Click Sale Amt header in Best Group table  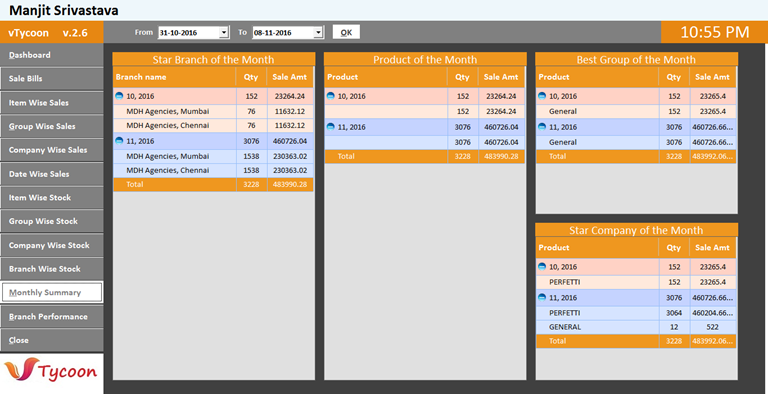coord(713,77)
